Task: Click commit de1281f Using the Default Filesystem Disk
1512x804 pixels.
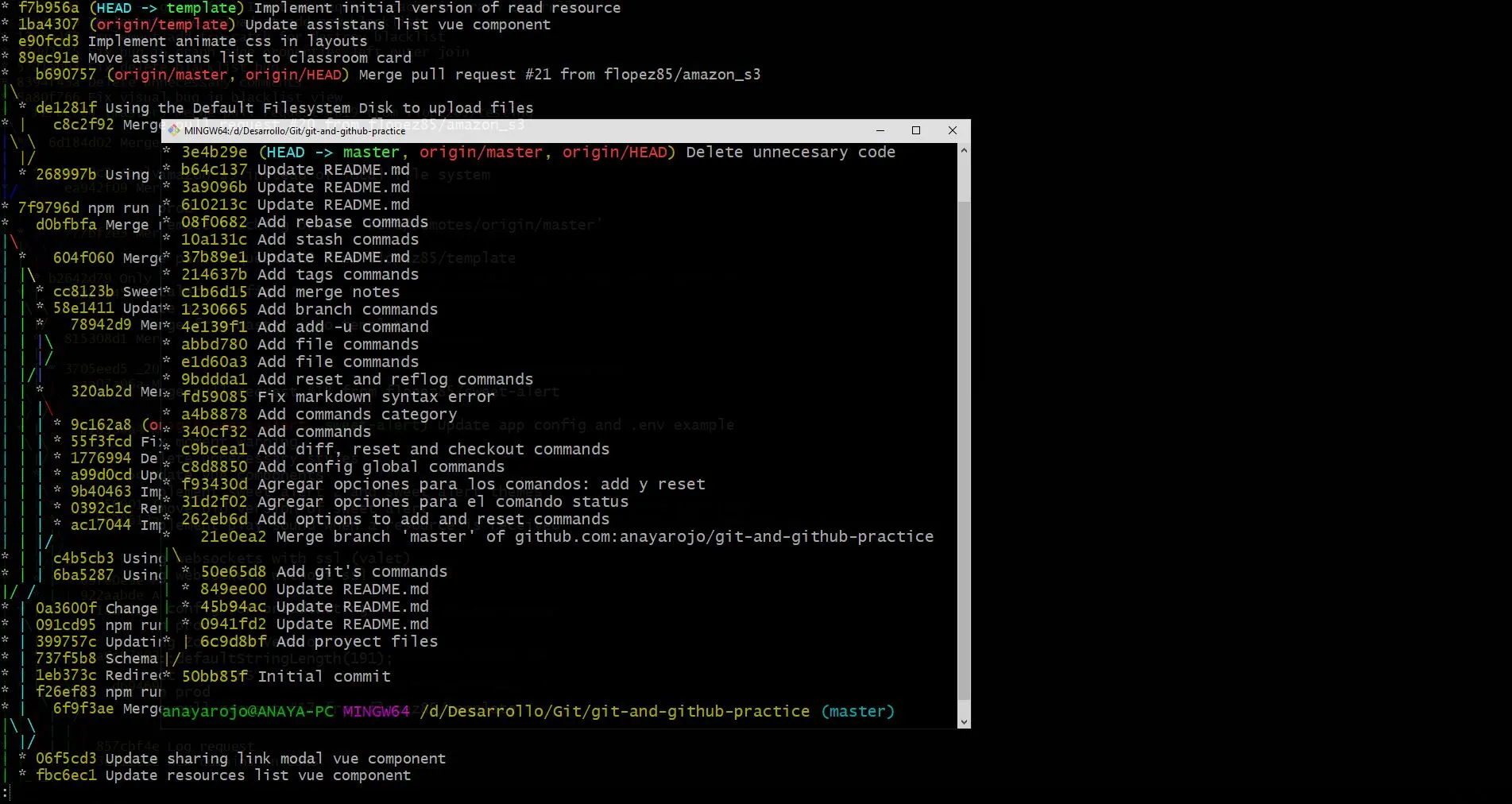Action: pyautogui.click(x=284, y=107)
